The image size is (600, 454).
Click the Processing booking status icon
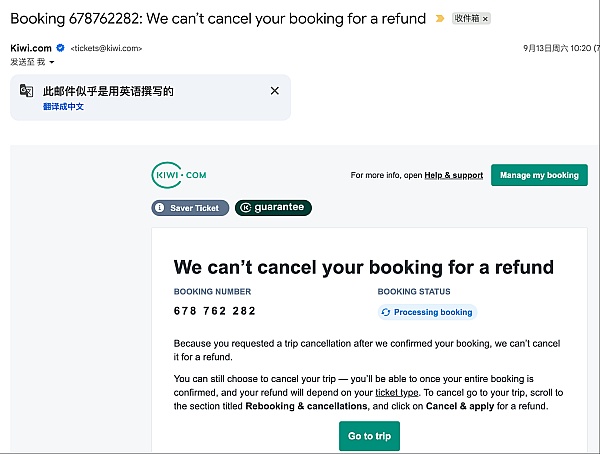click(386, 312)
